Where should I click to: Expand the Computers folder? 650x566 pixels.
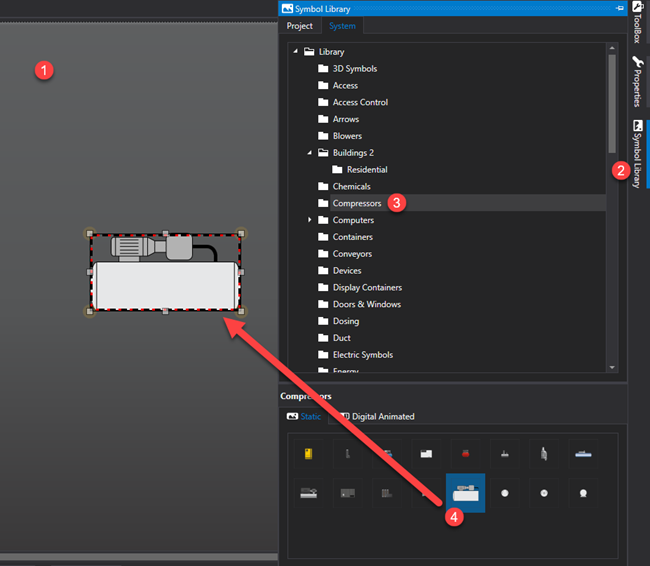point(309,220)
